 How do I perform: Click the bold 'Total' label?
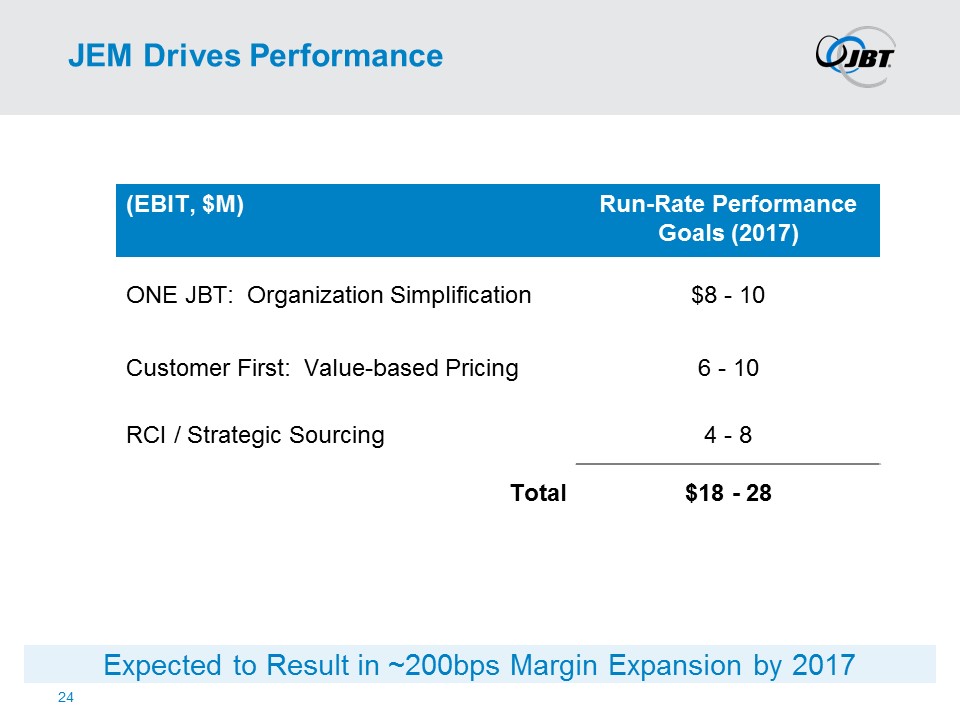pyautogui.click(x=538, y=493)
